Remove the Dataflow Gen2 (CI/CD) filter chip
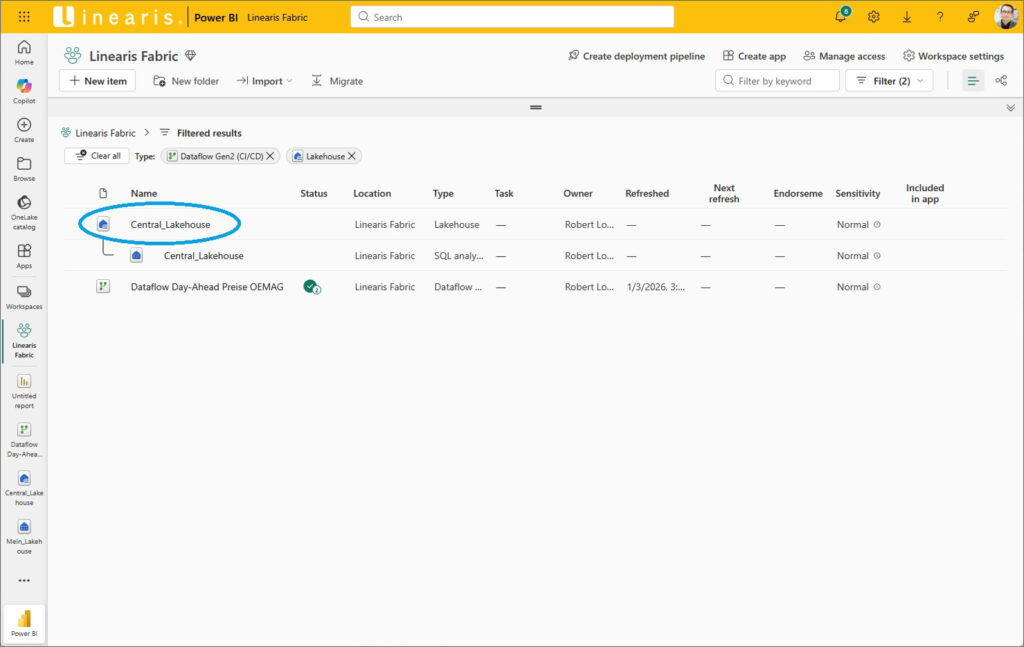Image resolution: width=1024 pixels, height=647 pixels. pyautogui.click(x=270, y=156)
